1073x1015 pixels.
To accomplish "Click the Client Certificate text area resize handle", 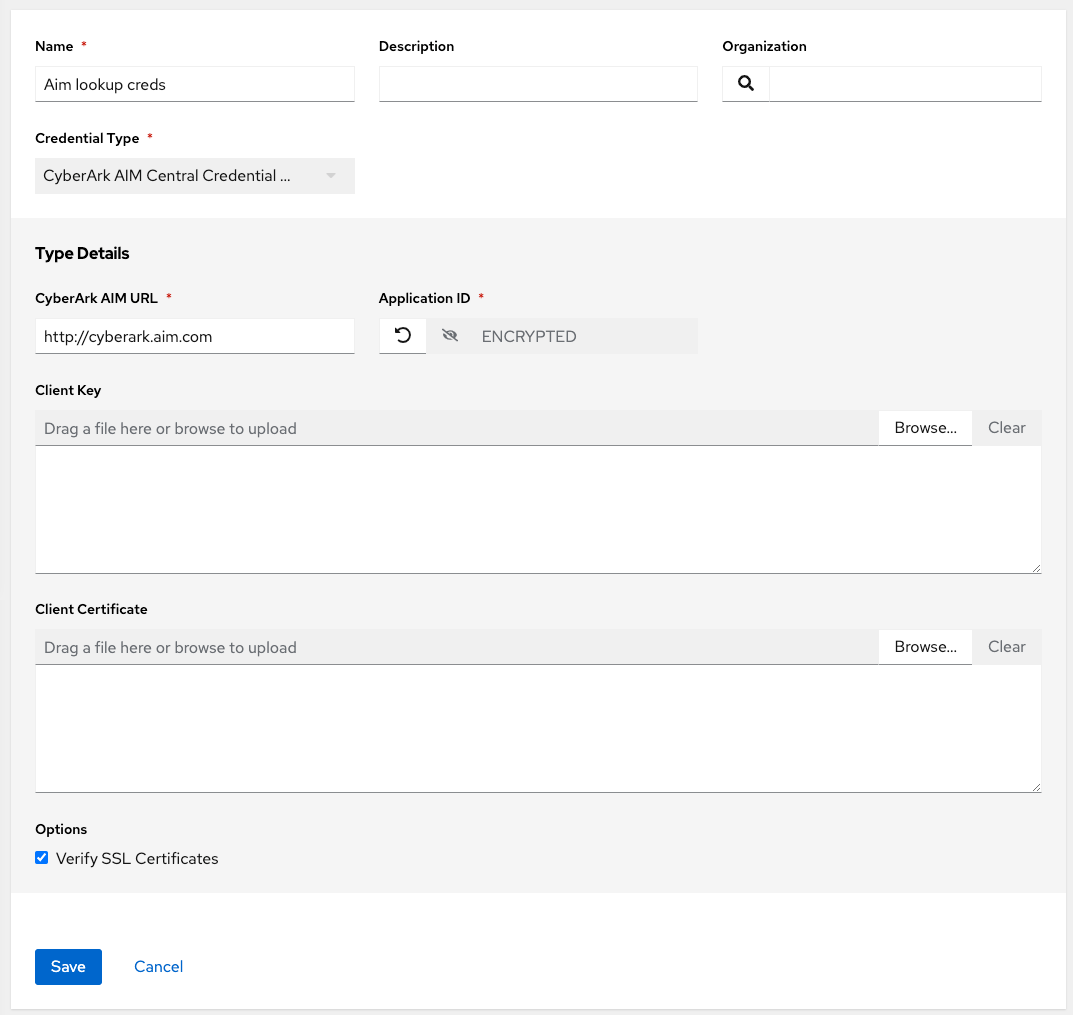I will click(1036, 787).
